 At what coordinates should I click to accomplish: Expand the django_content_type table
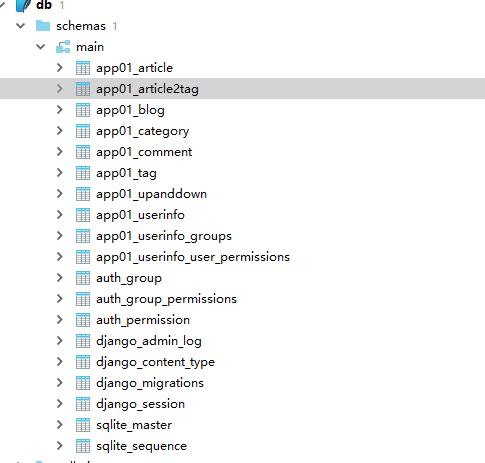tap(60, 362)
